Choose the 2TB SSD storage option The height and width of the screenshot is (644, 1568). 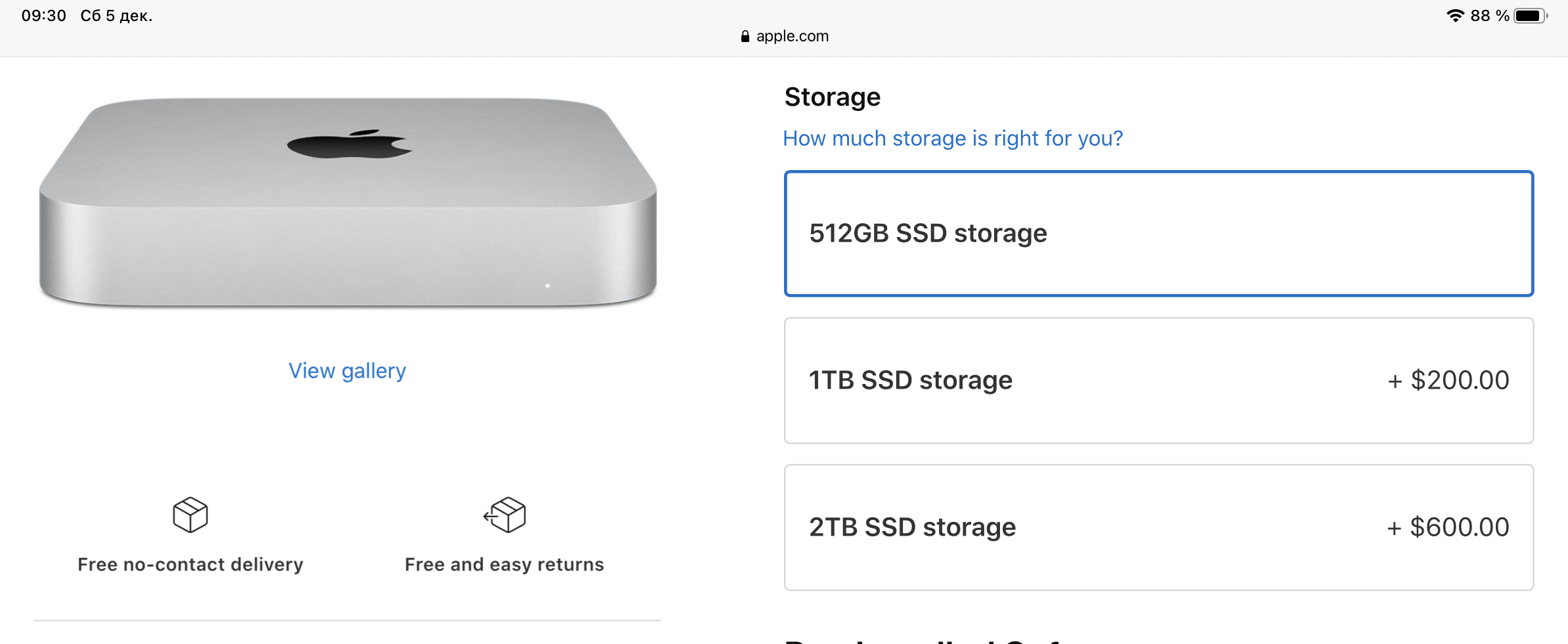coord(1159,528)
